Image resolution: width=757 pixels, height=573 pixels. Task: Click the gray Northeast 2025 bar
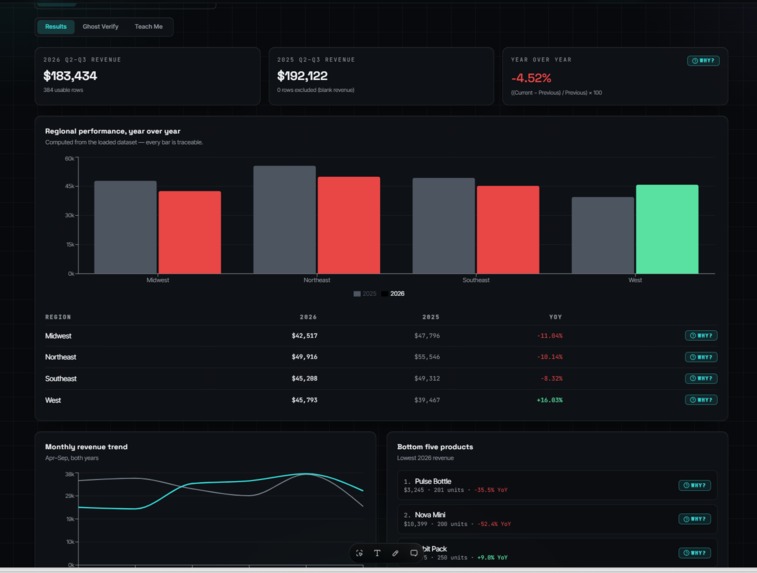pos(284,220)
